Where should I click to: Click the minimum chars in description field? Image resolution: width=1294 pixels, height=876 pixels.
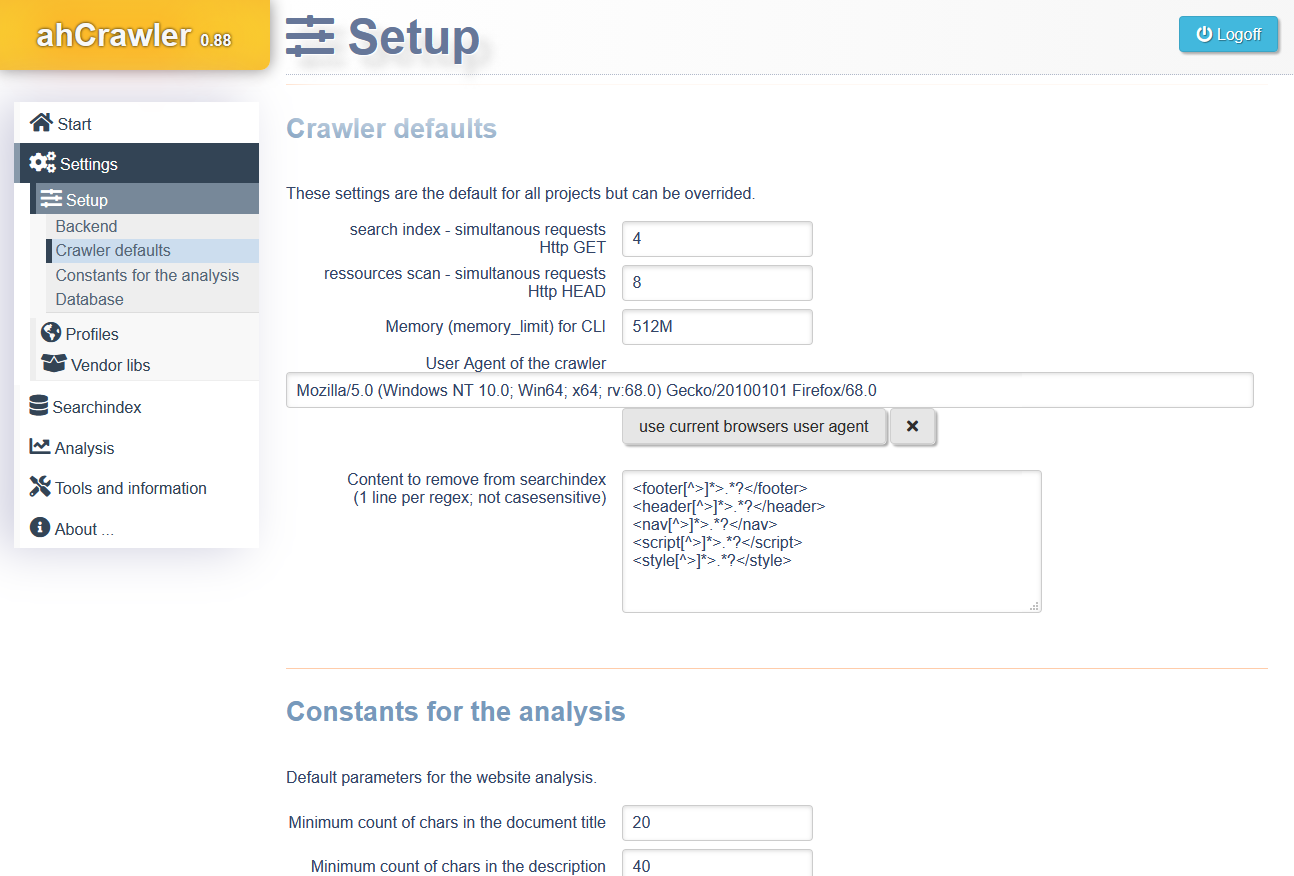(x=717, y=863)
